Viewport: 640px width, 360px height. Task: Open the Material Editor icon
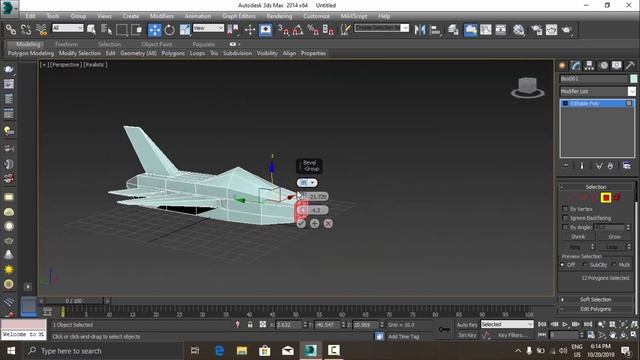pyautogui.click(x=519, y=29)
